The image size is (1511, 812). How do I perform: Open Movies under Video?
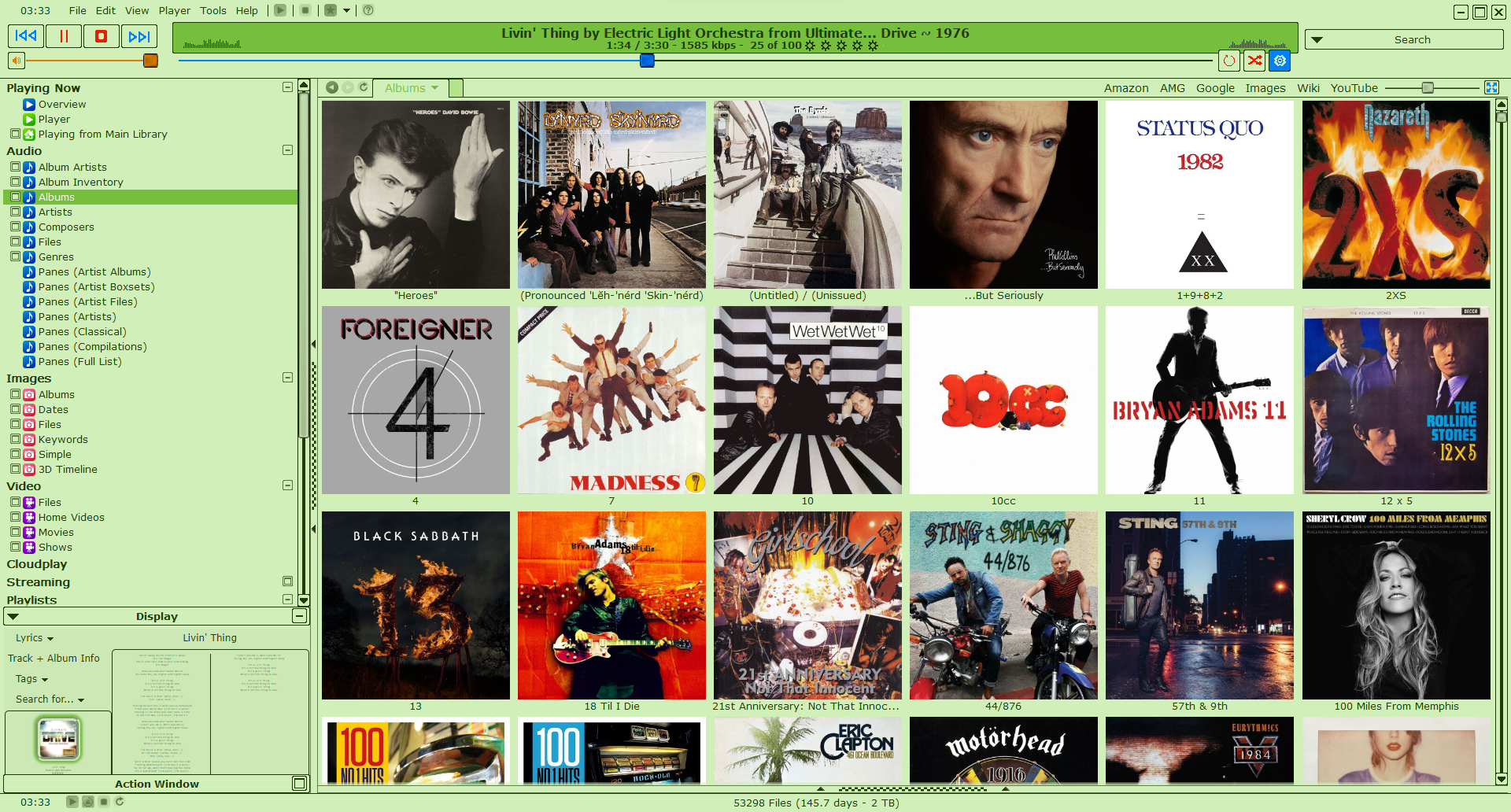[56, 532]
